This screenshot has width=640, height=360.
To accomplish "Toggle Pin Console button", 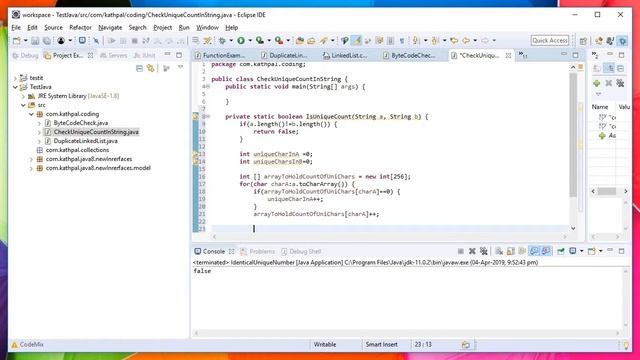I will click(560, 251).
